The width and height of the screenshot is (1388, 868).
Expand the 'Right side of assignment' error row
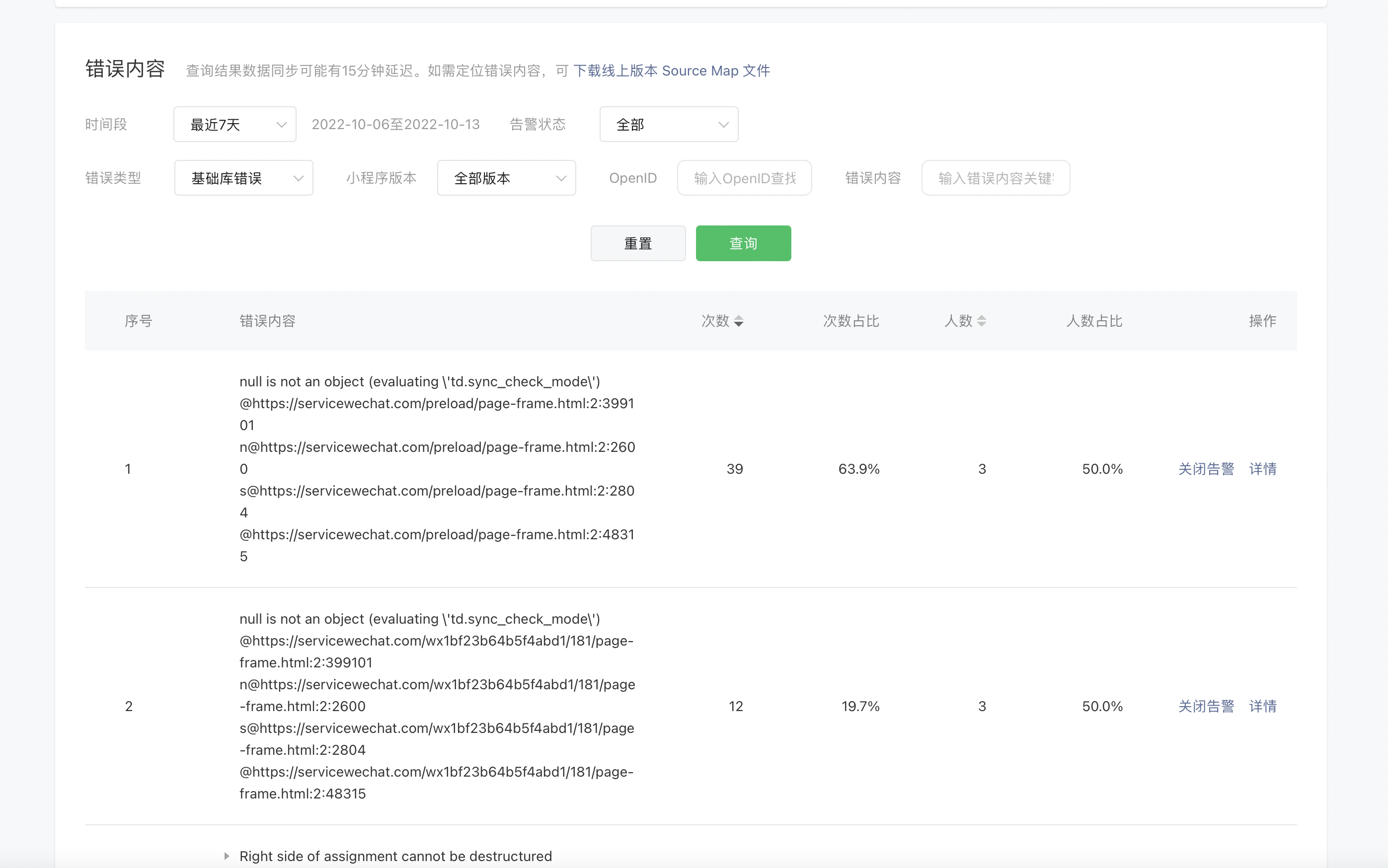(x=227, y=856)
